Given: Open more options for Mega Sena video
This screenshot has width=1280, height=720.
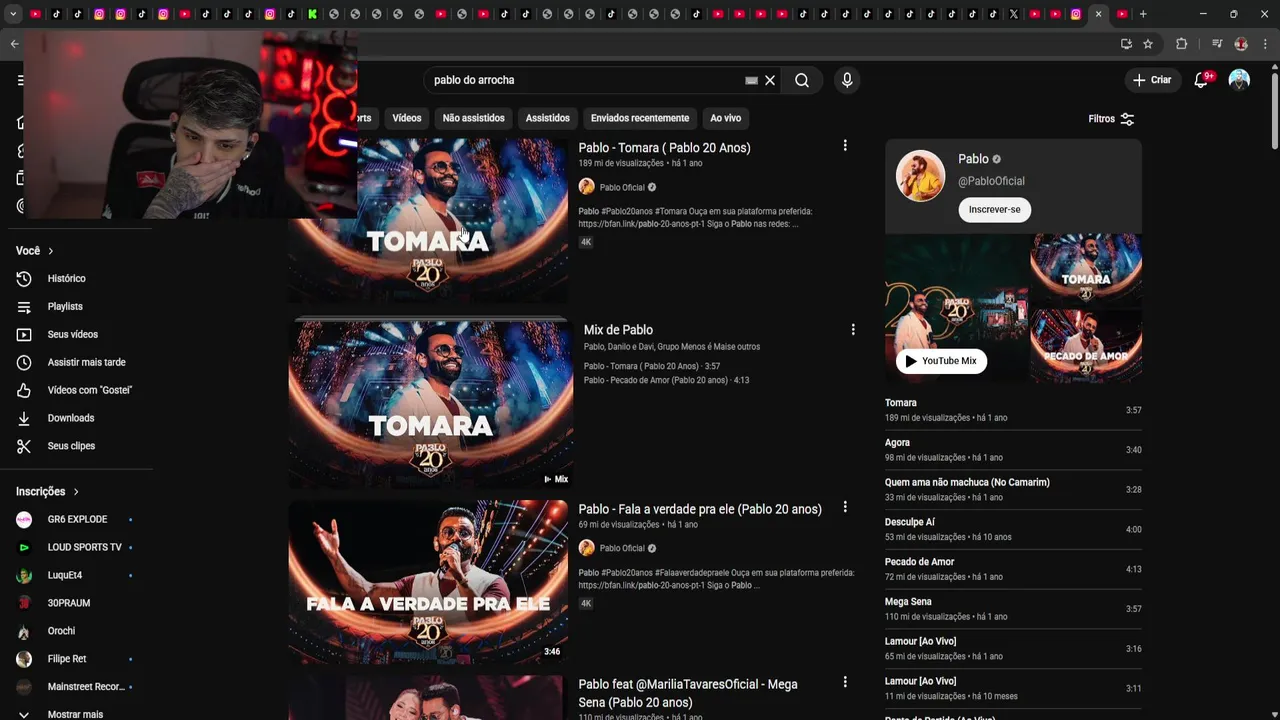Looking at the screenshot, I should click(845, 682).
